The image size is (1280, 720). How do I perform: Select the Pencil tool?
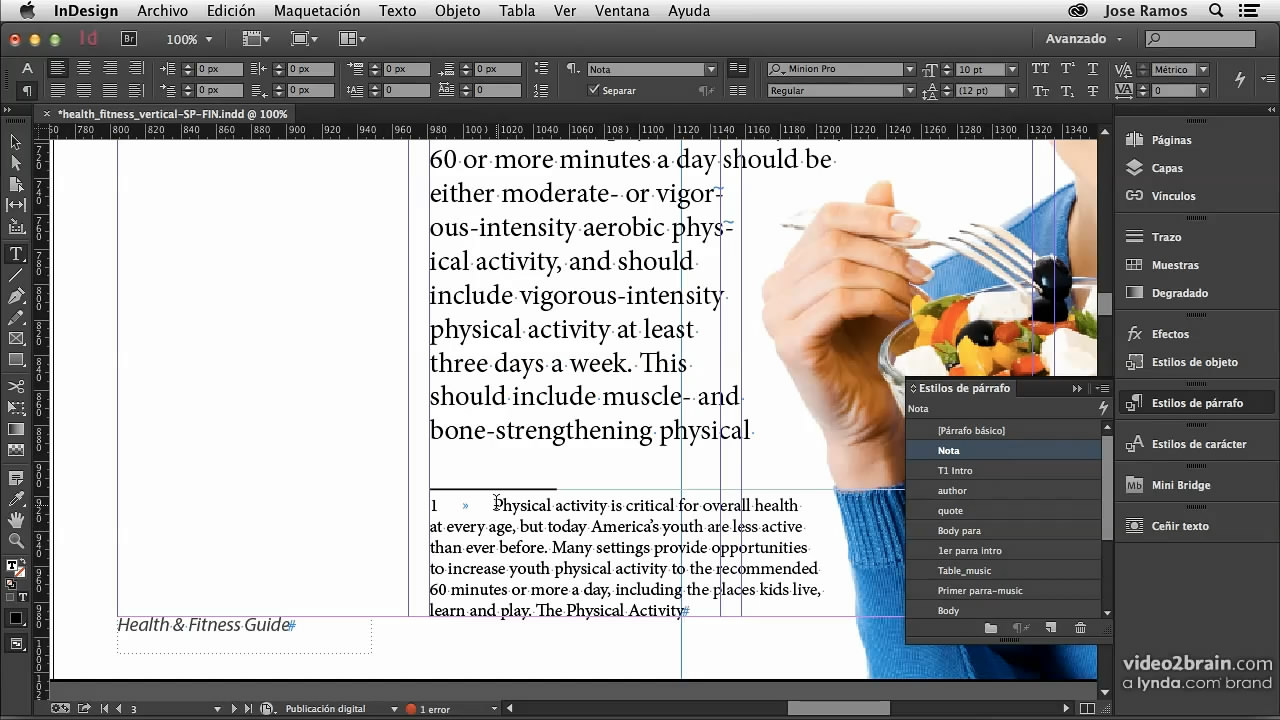tap(16, 317)
